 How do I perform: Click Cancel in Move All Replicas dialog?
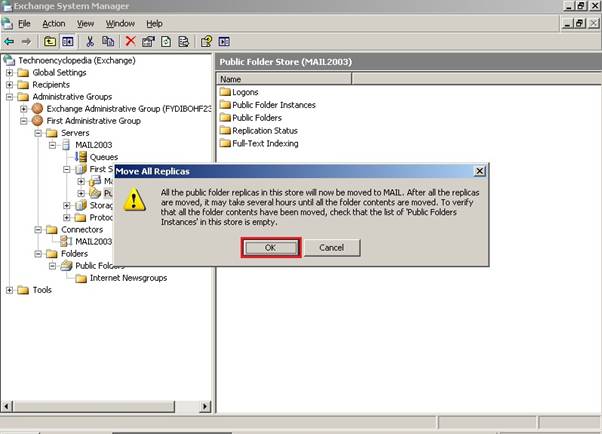[332, 247]
